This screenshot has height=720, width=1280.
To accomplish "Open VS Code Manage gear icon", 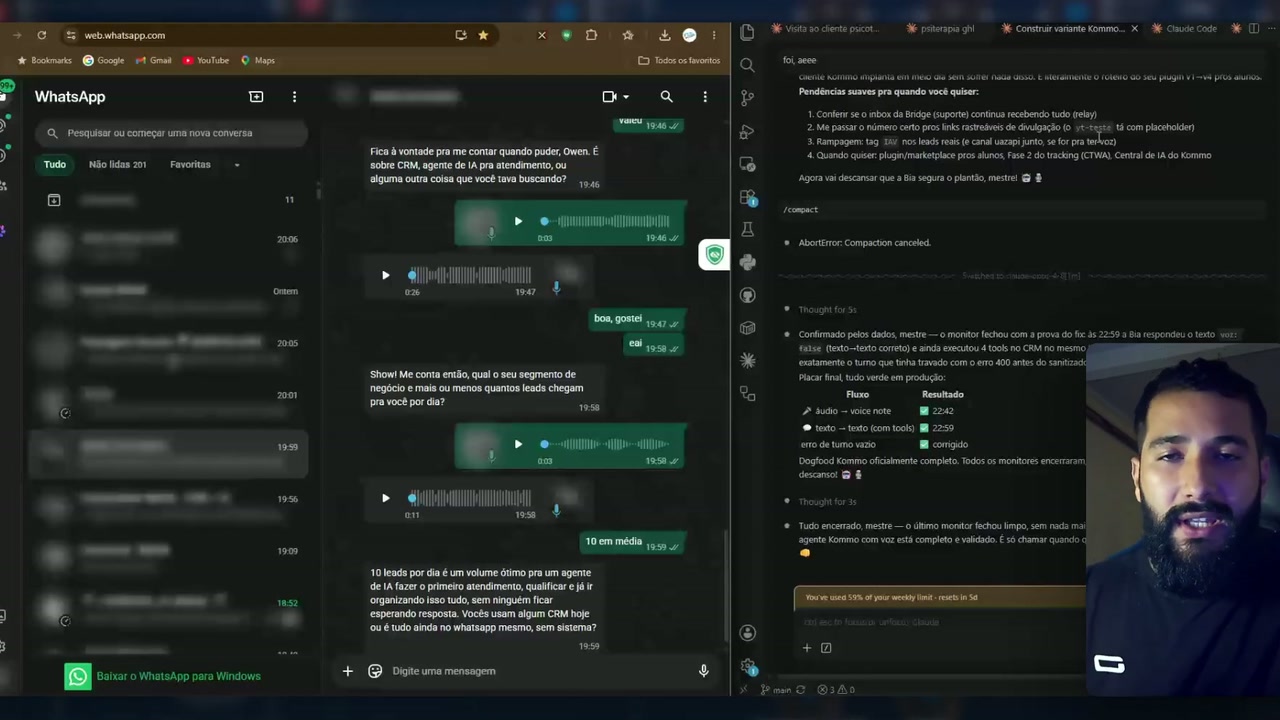I will pos(747,665).
